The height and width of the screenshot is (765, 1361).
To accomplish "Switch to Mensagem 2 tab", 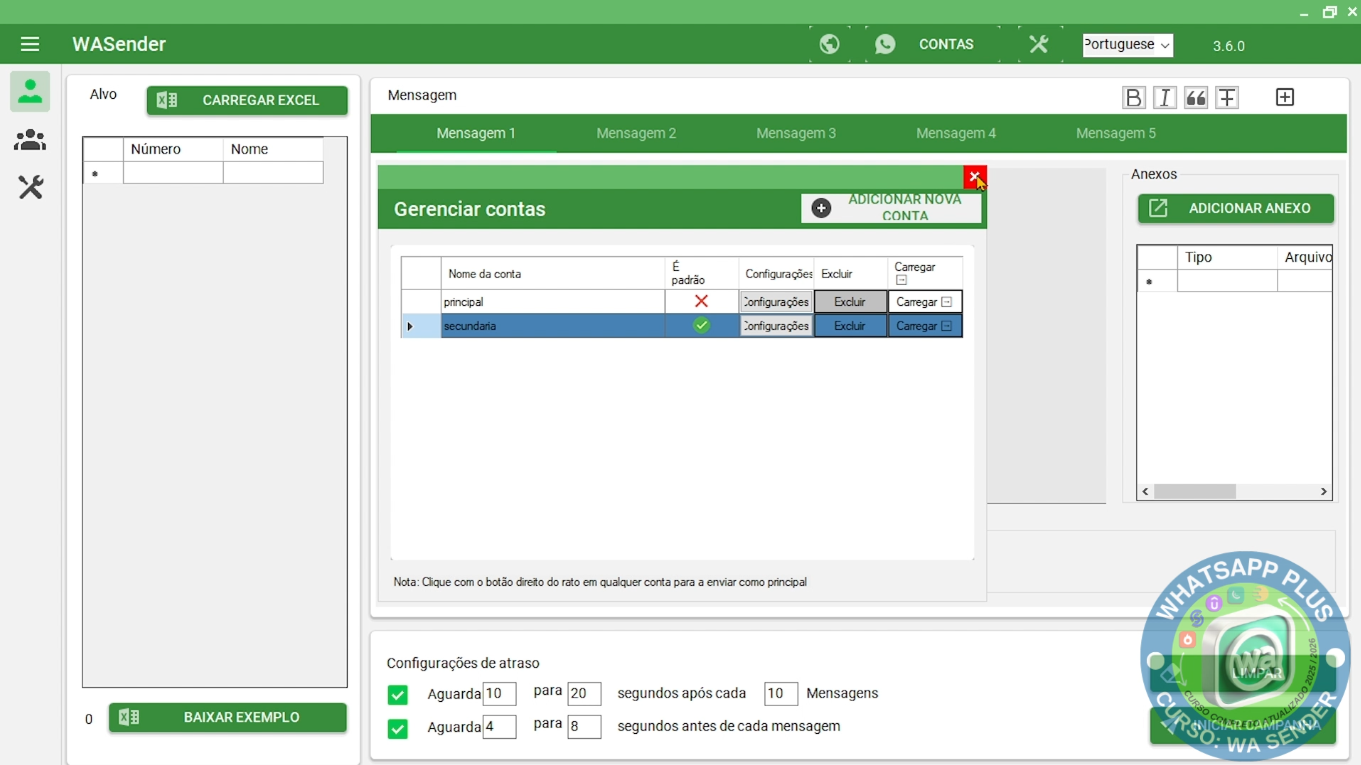I will [636, 133].
